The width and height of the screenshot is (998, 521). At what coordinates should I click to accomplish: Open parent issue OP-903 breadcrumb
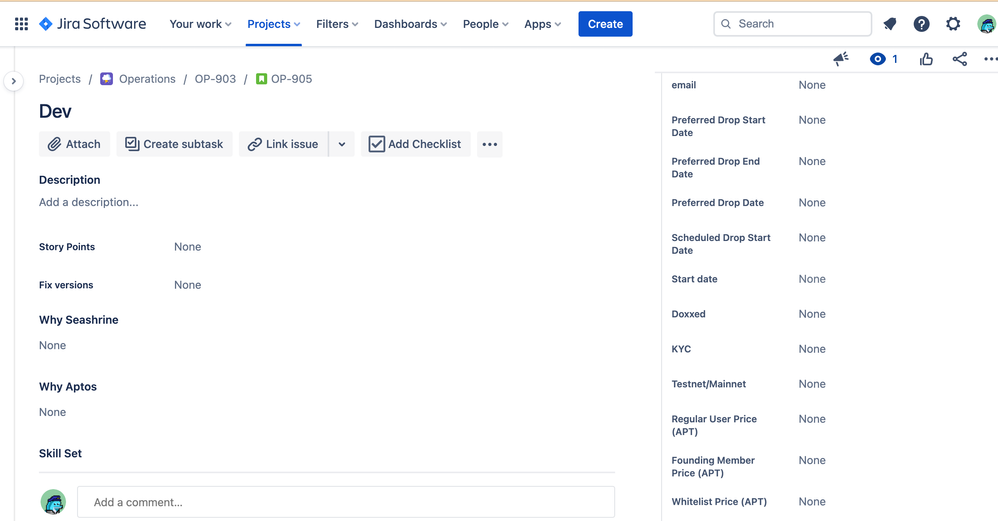(x=215, y=79)
